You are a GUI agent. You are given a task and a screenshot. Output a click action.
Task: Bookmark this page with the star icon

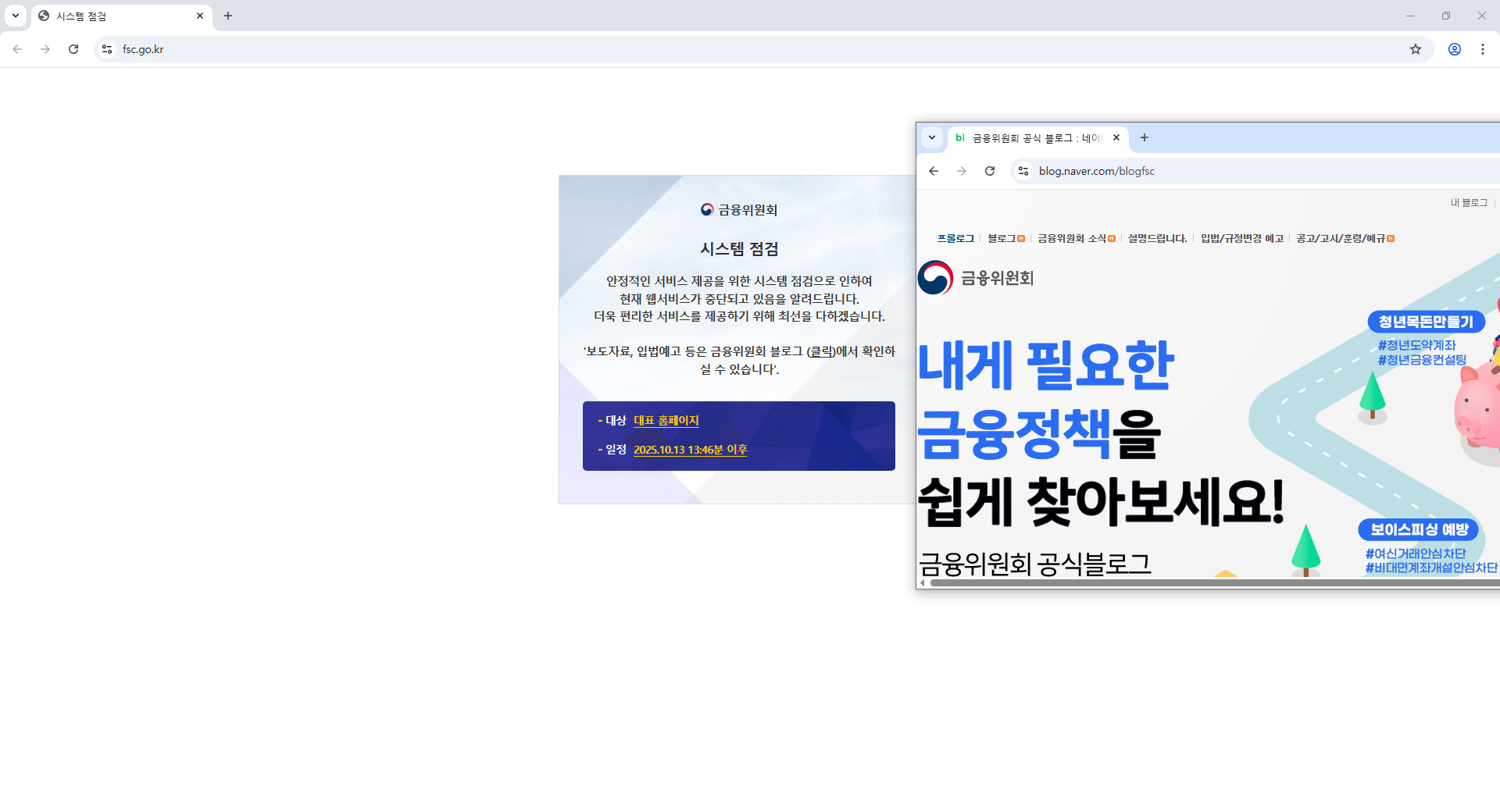coord(1416,49)
